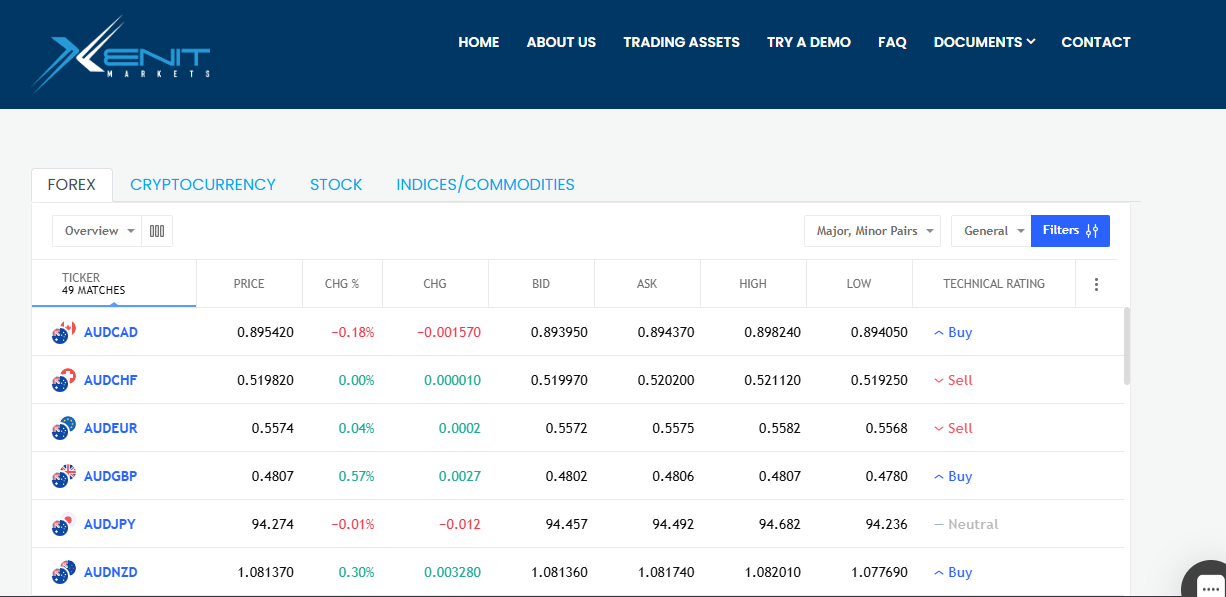The height and width of the screenshot is (597, 1226).
Task: Click AUDCHF Sell technical rating
Action: tap(953, 380)
